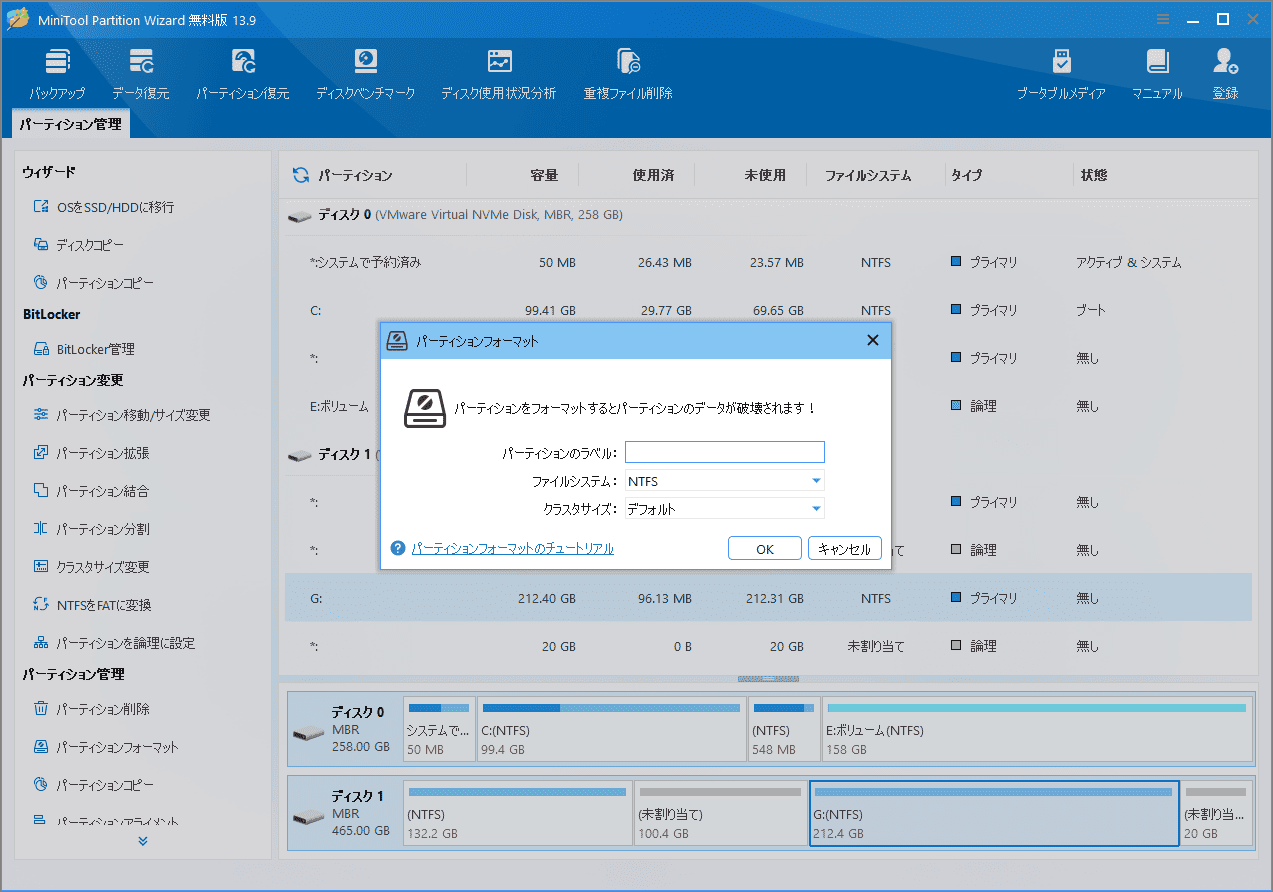Sort by 使用済 column header

653,175
